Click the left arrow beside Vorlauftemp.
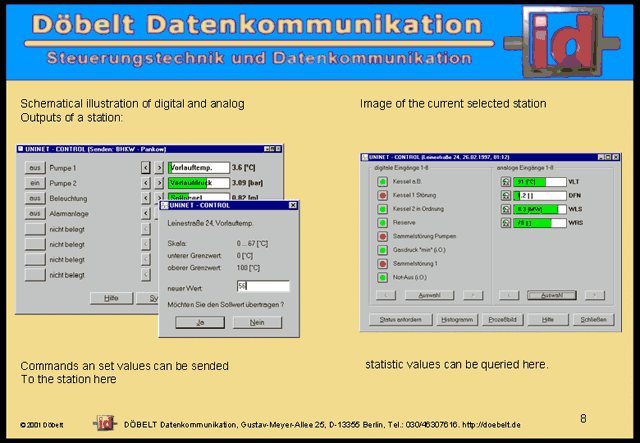This screenshot has height=443, width=640. pyautogui.click(x=146, y=167)
